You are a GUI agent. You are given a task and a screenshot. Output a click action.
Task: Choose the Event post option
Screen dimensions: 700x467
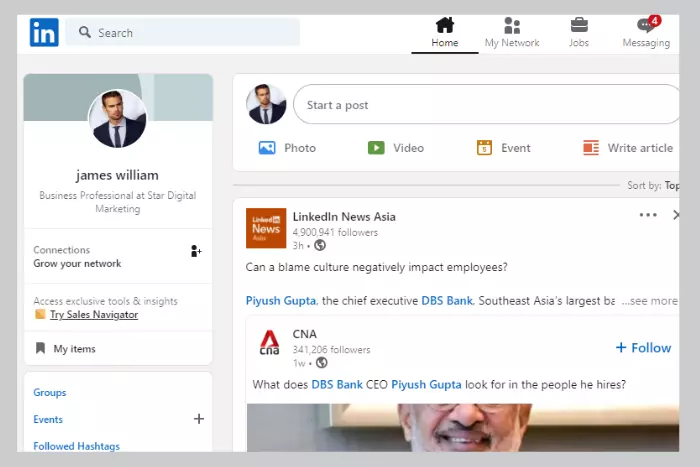click(504, 148)
